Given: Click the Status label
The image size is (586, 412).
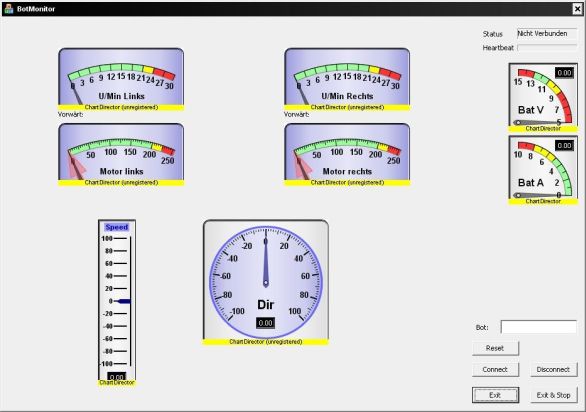Looking at the screenshot, I should [493, 34].
